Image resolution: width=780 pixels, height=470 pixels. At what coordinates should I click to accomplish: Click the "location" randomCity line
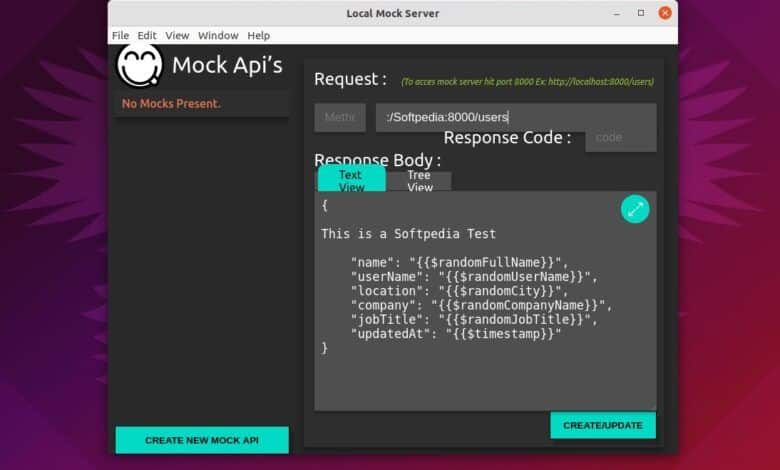pos(459,291)
